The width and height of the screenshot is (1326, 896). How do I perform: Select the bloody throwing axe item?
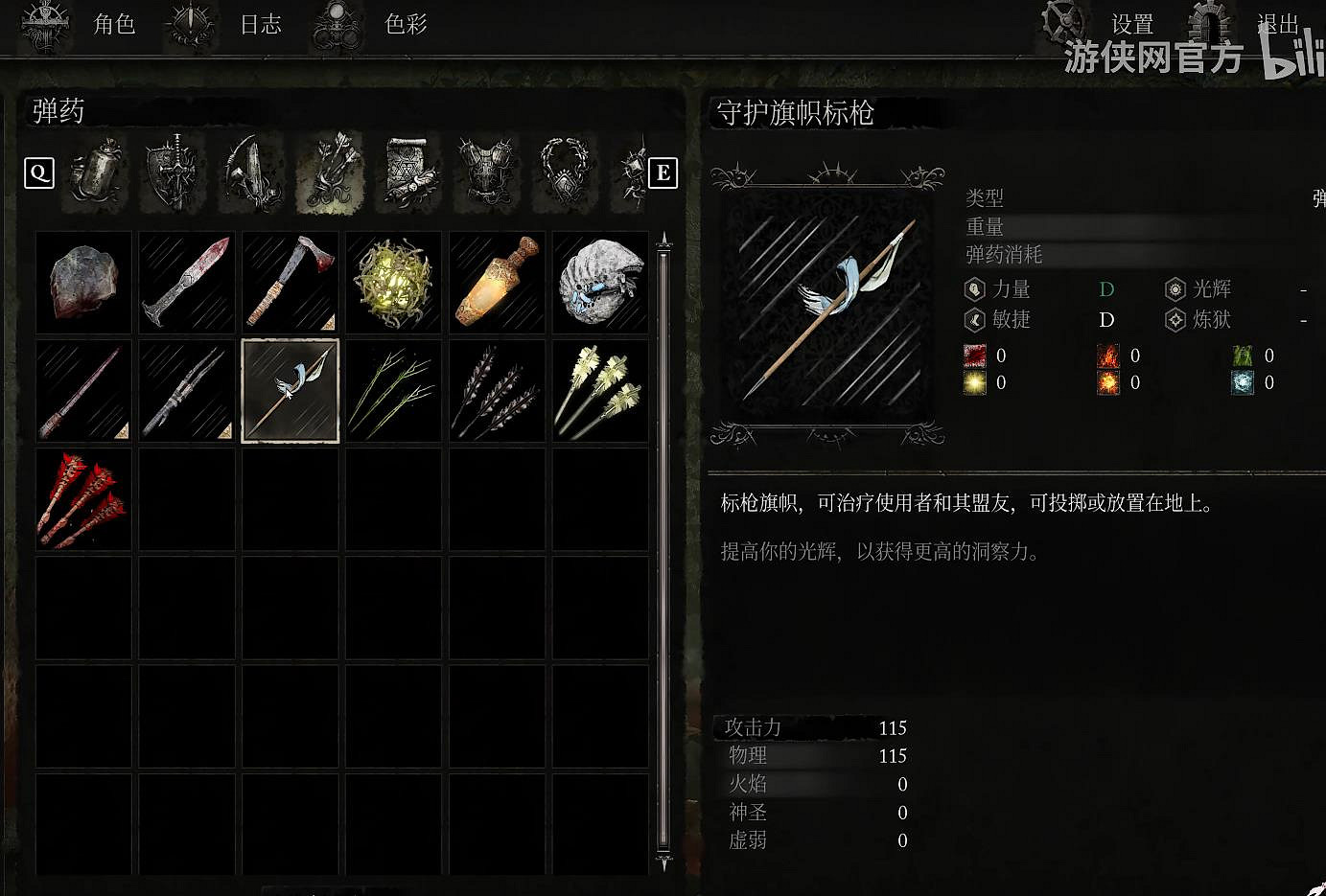pos(291,283)
